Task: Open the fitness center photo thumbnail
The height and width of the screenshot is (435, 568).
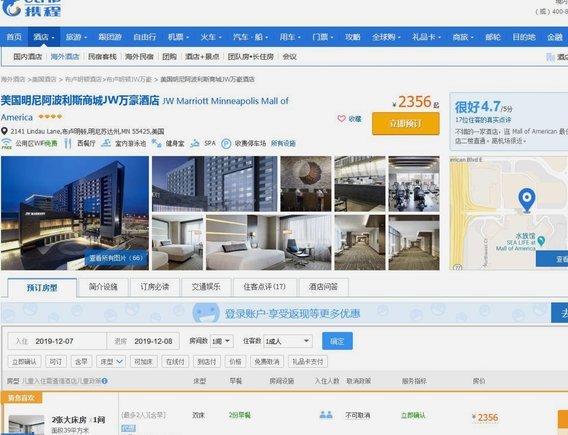Action: click(414, 184)
